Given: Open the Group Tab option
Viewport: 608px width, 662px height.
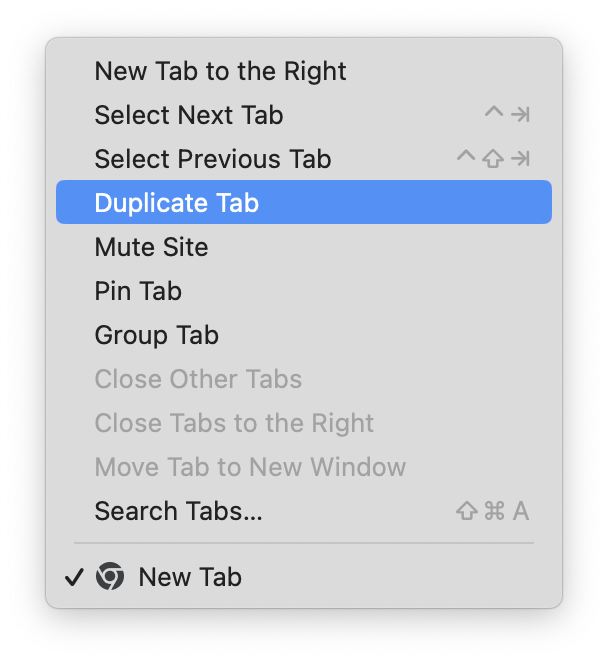Looking at the screenshot, I should point(304,335).
